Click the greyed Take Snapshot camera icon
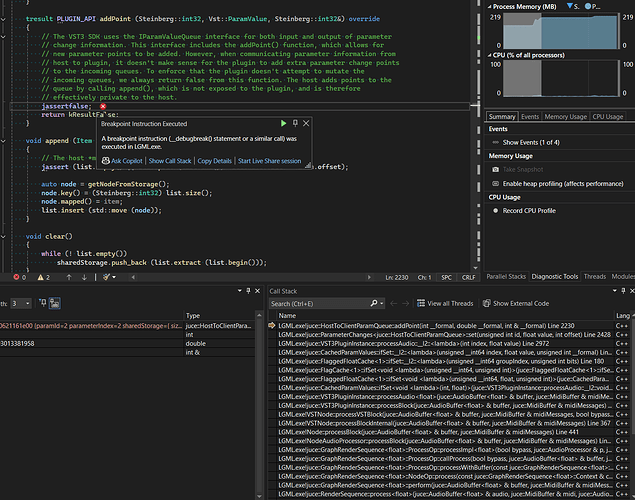This screenshot has width=635, height=500. pos(495,170)
